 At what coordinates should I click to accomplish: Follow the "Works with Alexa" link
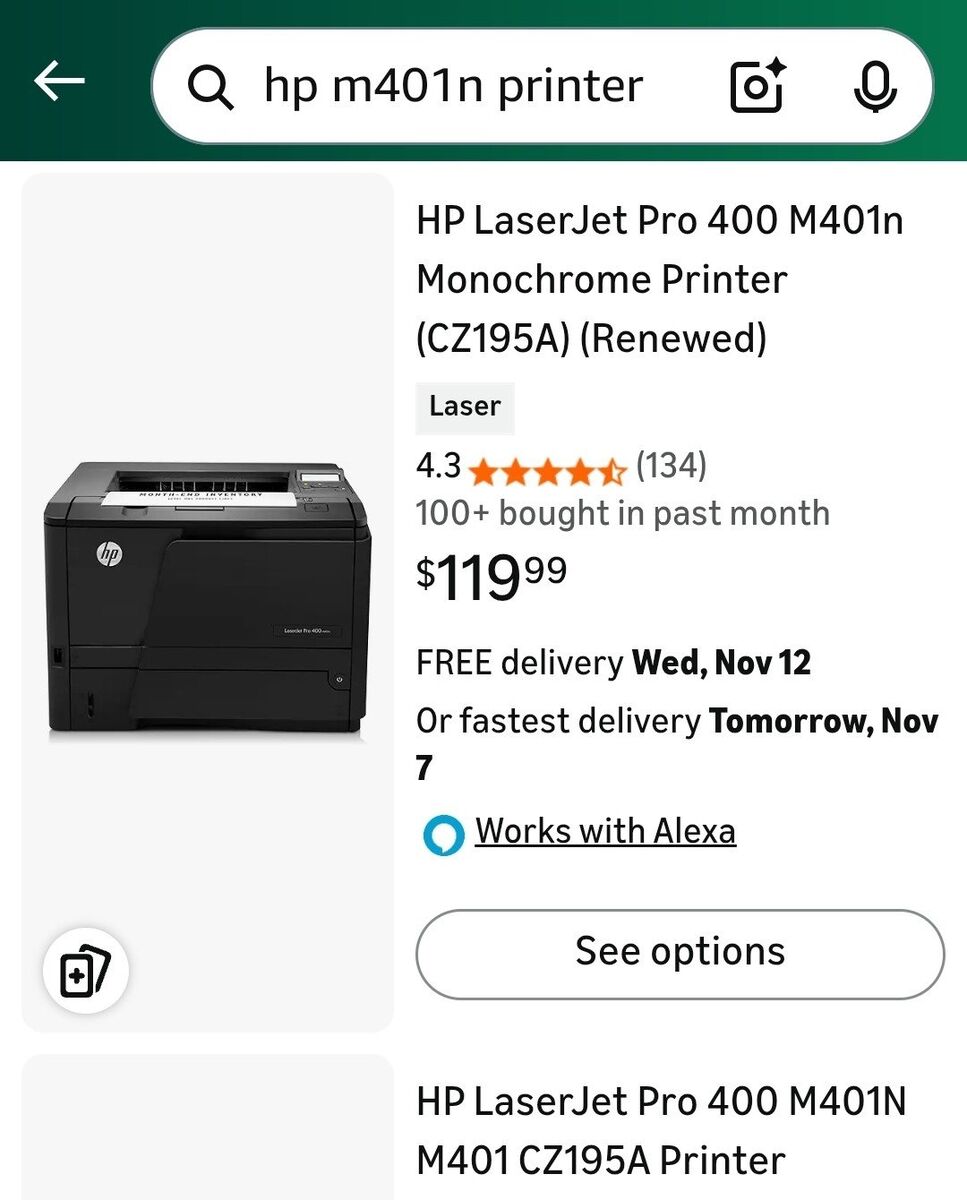(x=605, y=831)
